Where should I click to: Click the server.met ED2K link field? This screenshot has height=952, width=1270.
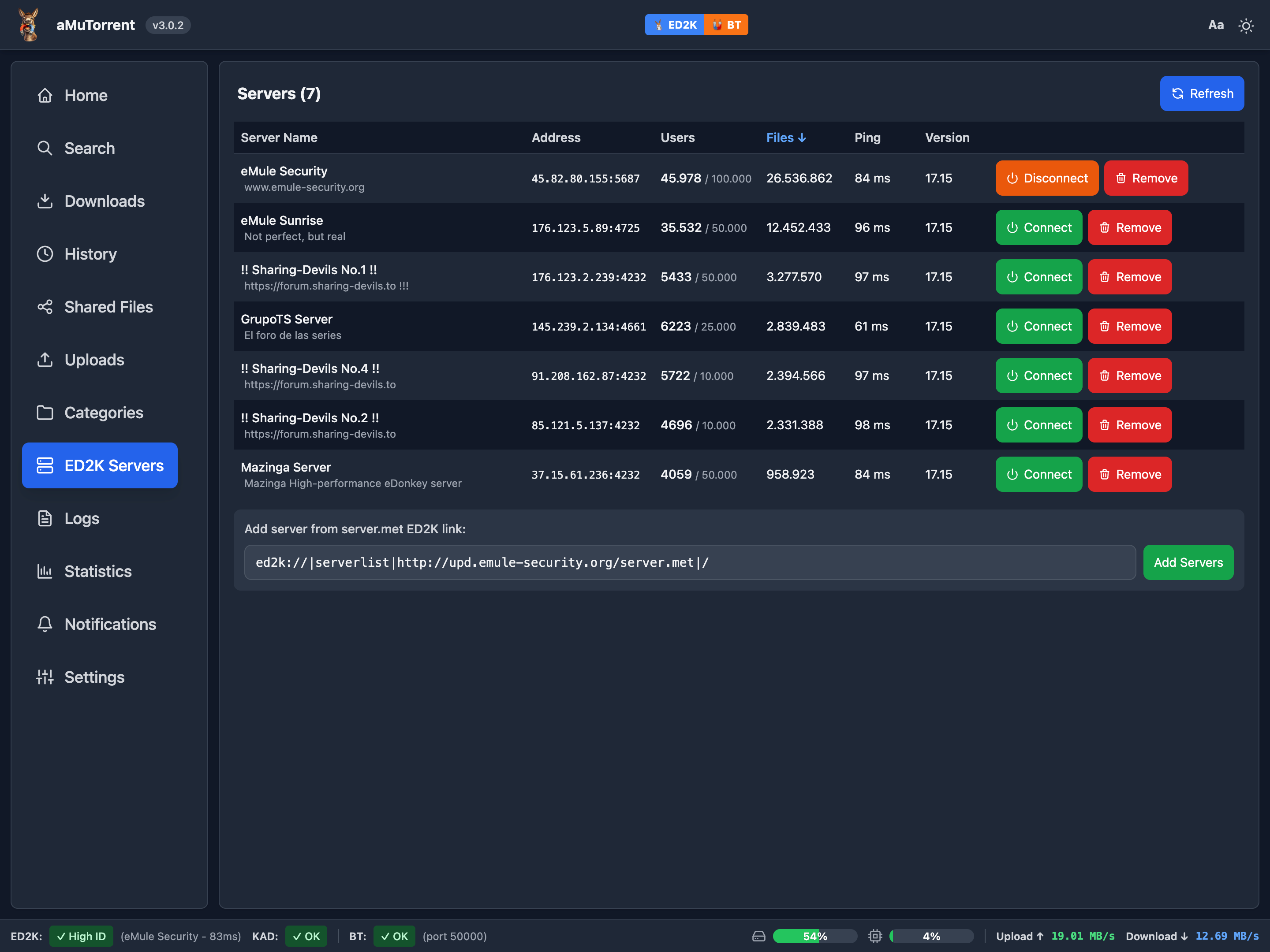tap(689, 562)
